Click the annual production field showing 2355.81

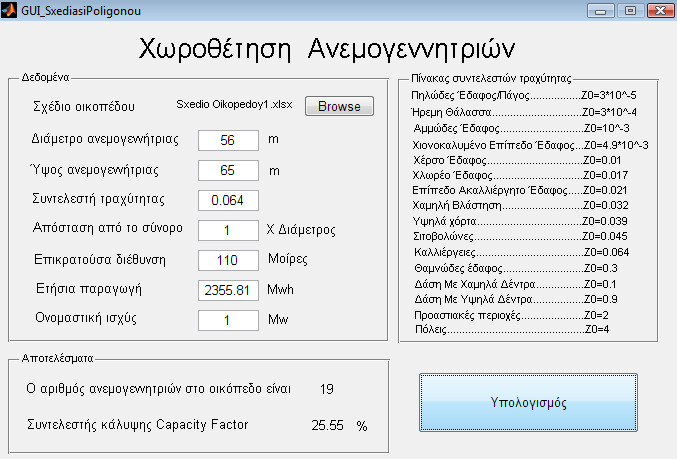228,290
